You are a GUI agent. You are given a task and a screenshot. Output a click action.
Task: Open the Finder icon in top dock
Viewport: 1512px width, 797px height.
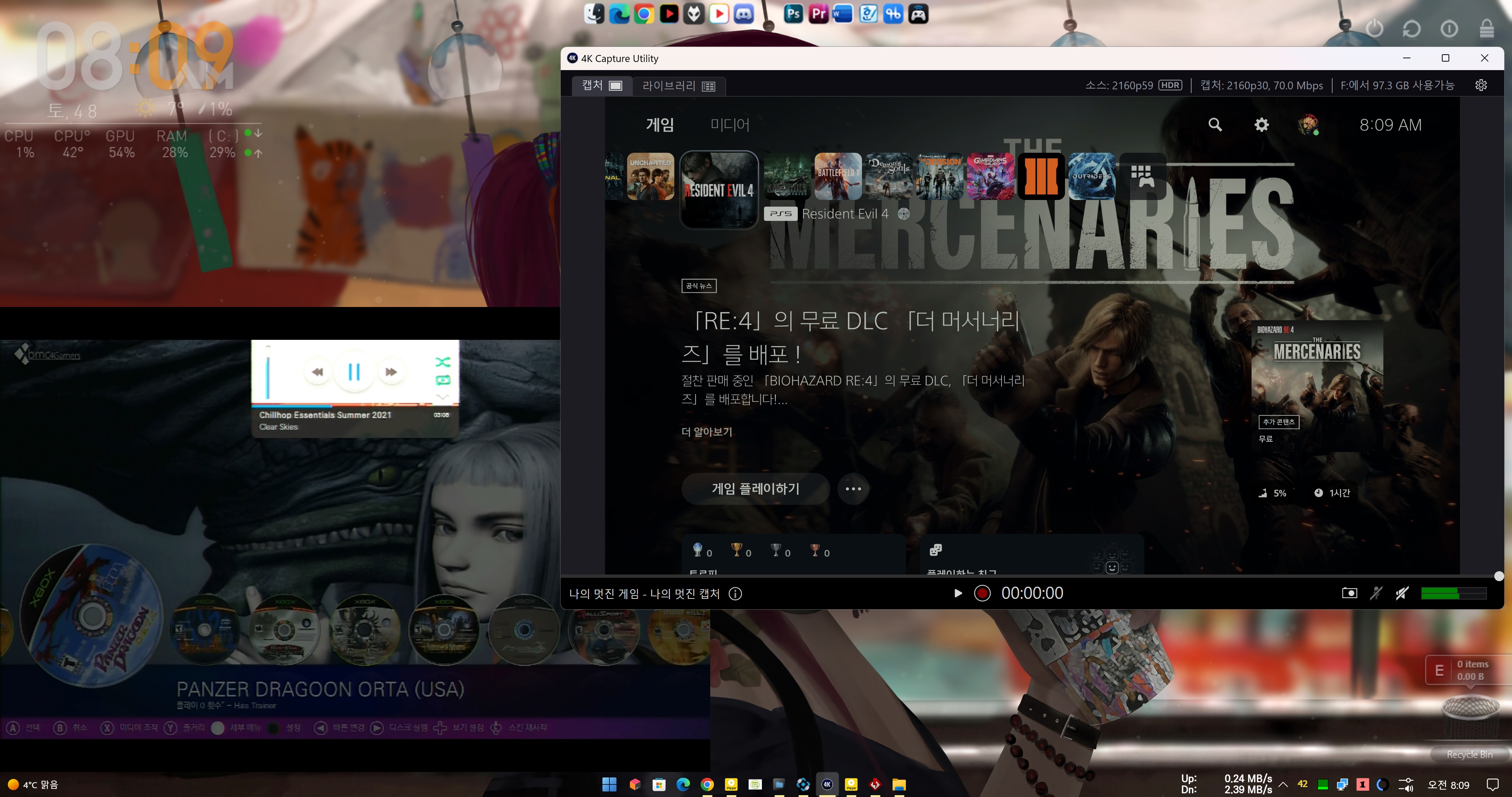tap(594, 14)
